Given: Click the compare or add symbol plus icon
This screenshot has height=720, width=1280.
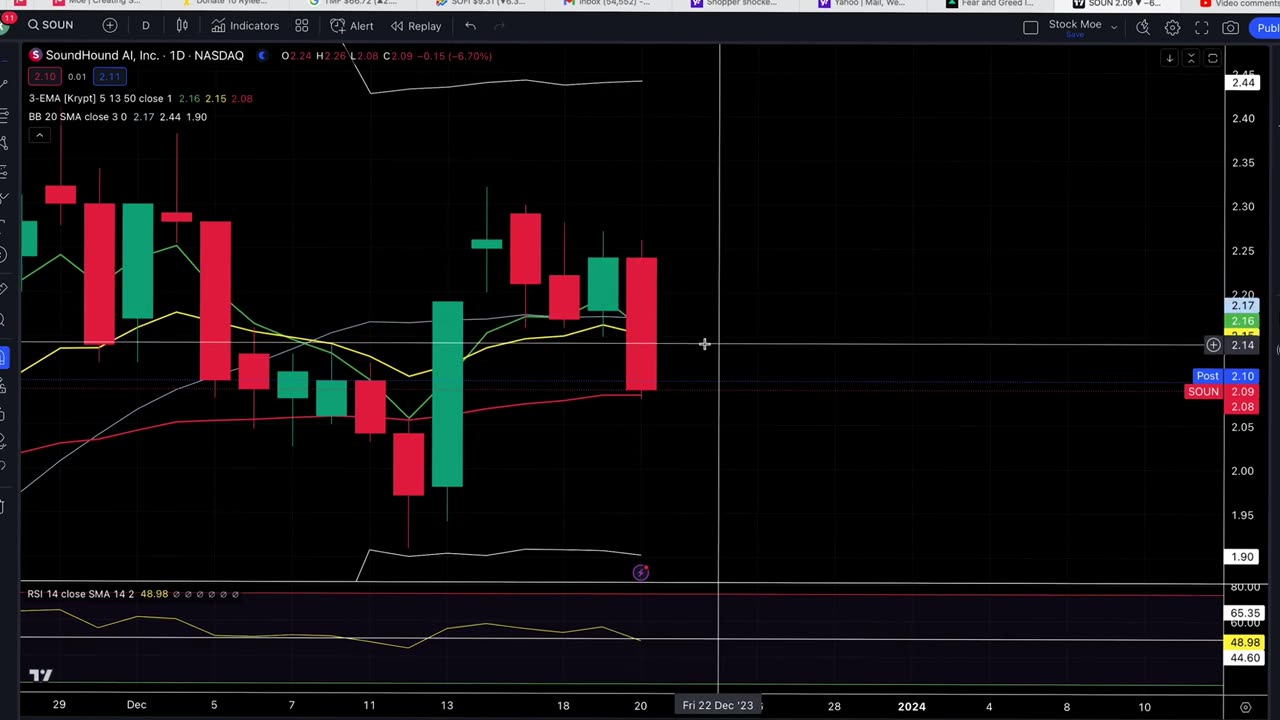Looking at the screenshot, I should tap(110, 25).
